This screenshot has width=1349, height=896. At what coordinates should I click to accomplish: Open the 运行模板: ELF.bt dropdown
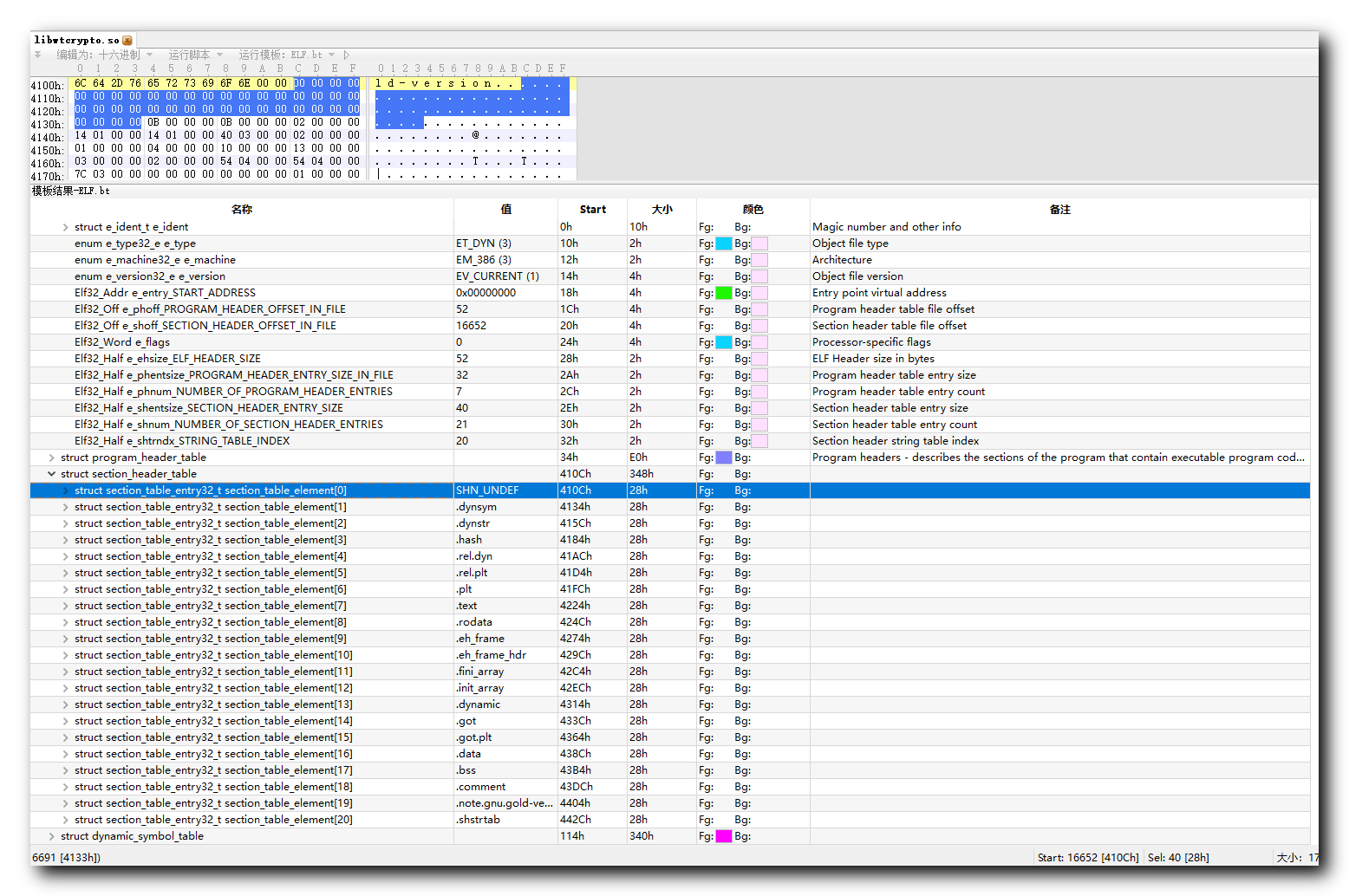pos(286,55)
